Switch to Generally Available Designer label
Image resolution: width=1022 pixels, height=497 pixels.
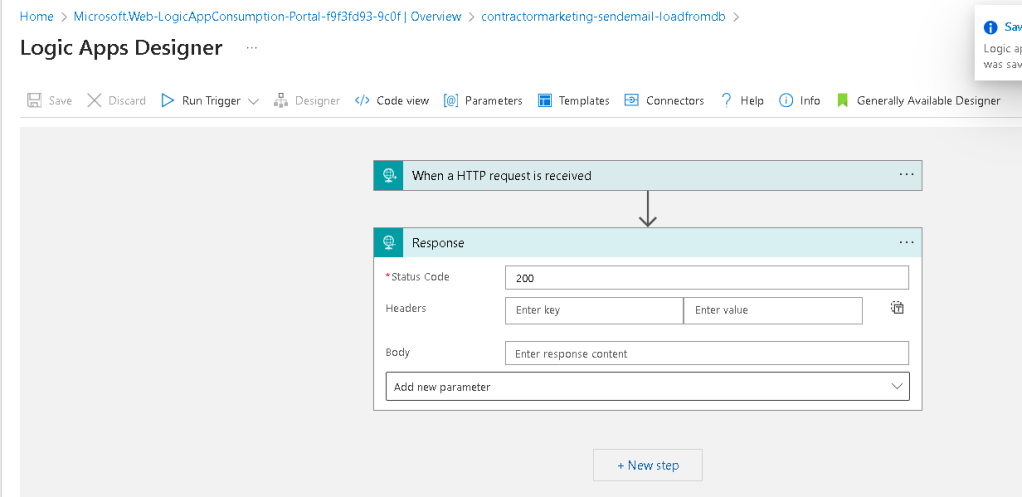[x=928, y=101]
